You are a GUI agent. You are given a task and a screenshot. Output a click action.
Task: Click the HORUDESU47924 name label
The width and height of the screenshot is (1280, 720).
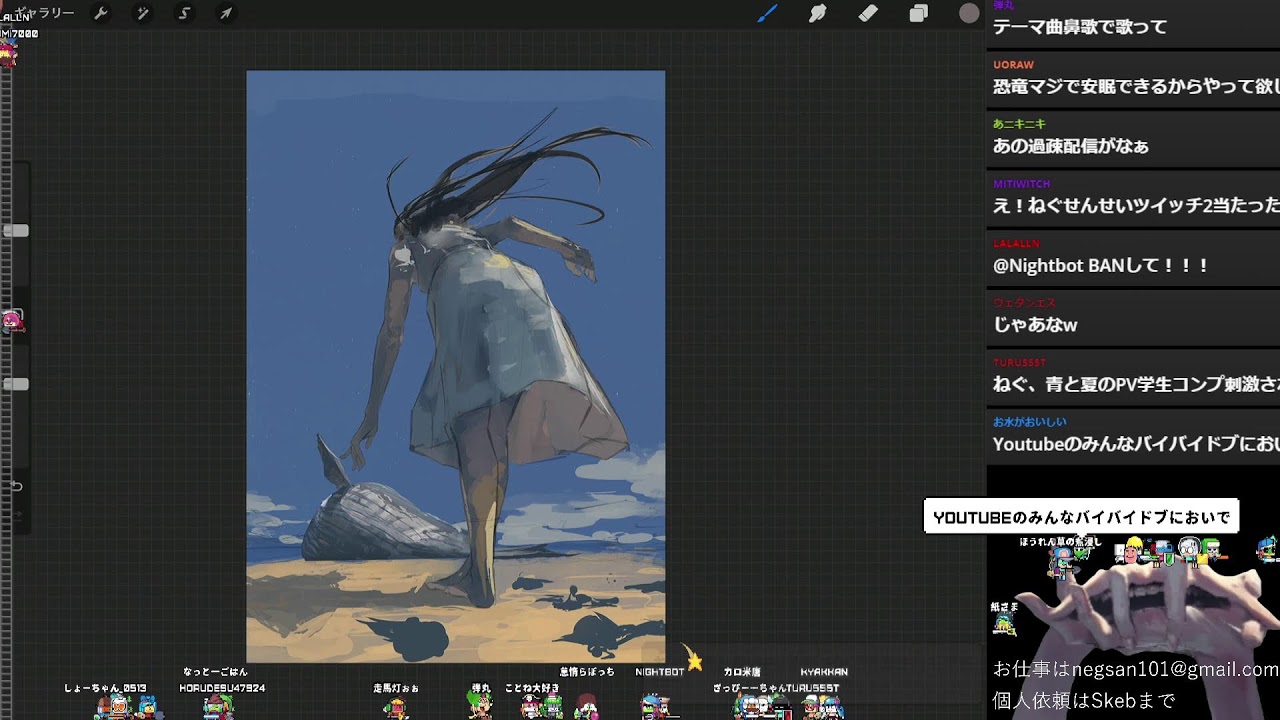point(222,688)
